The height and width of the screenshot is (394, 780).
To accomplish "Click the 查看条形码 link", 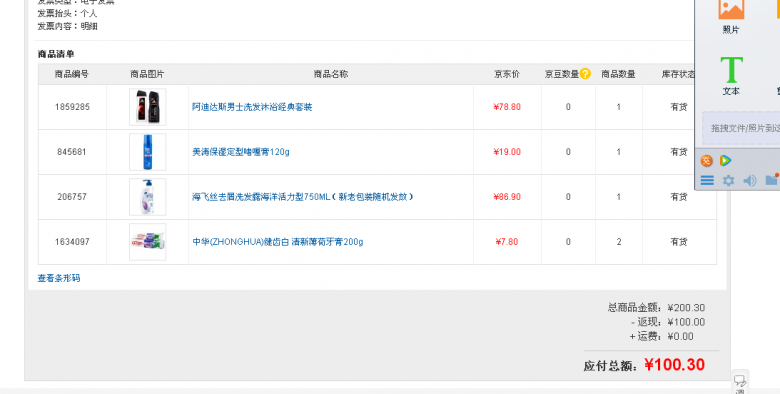I will (59, 278).
